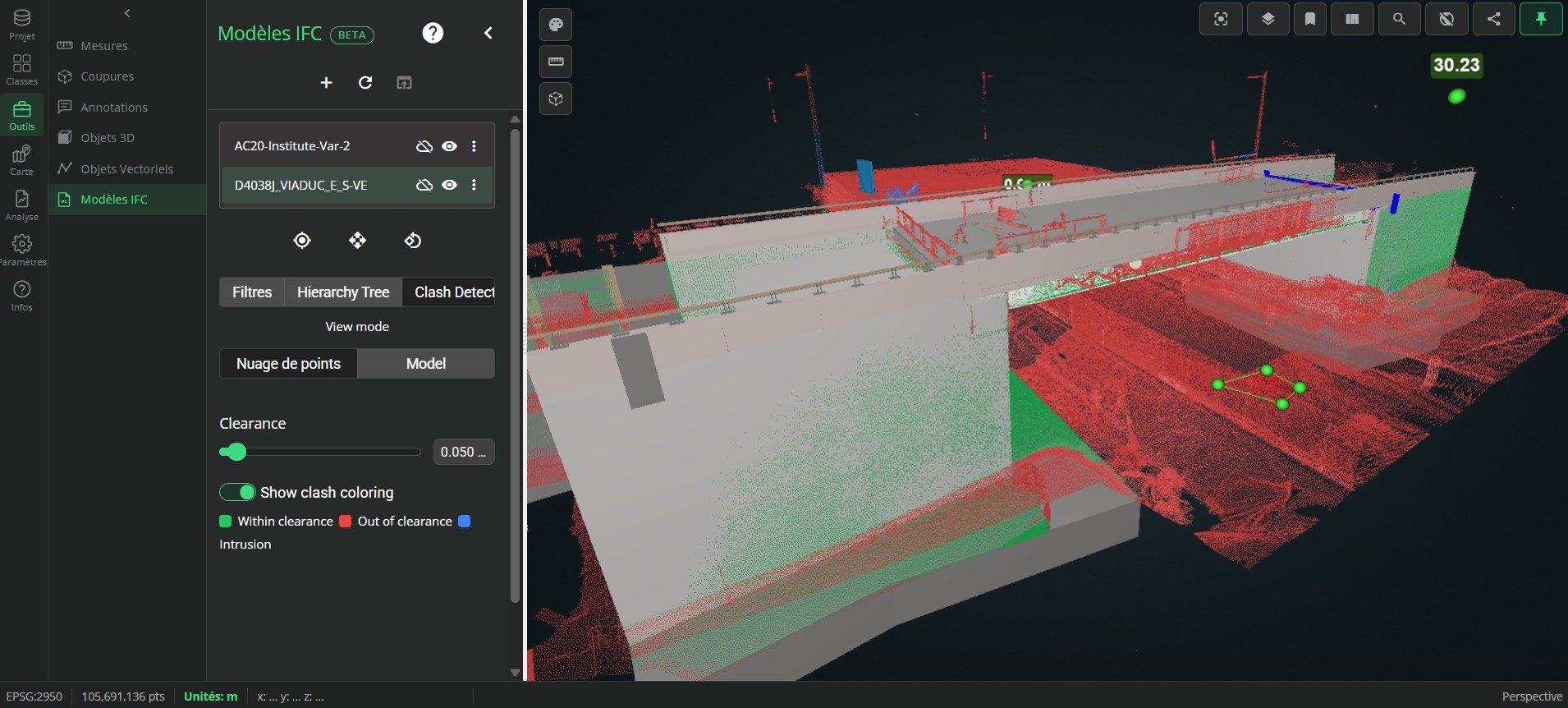Open the search toolbar icon

pos(1399,19)
